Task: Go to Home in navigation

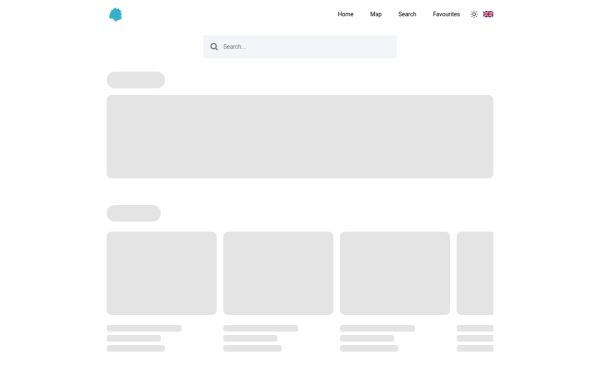Action: point(345,14)
